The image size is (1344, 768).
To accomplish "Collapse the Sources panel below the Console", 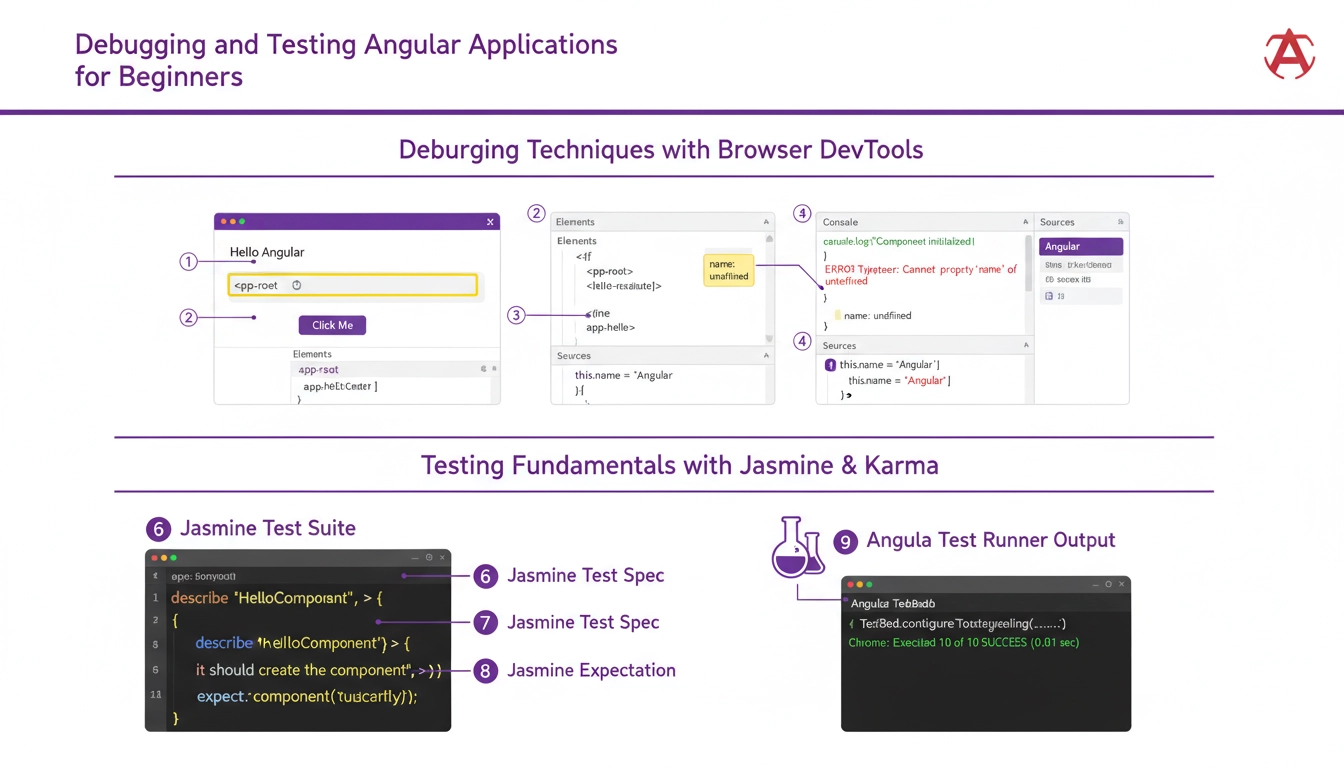I will pyautogui.click(x=1025, y=345).
